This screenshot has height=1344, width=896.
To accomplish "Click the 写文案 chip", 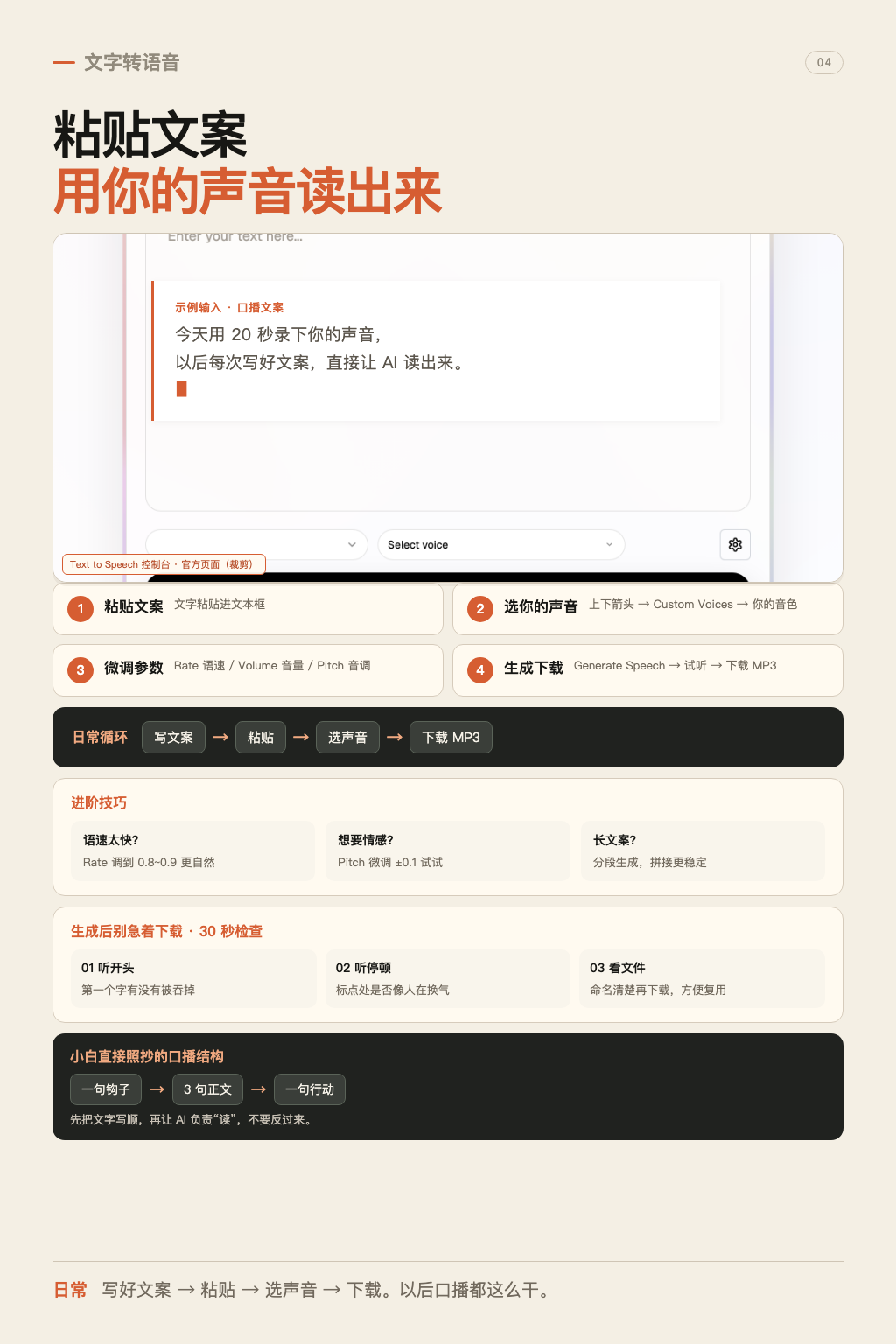I will point(173,737).
